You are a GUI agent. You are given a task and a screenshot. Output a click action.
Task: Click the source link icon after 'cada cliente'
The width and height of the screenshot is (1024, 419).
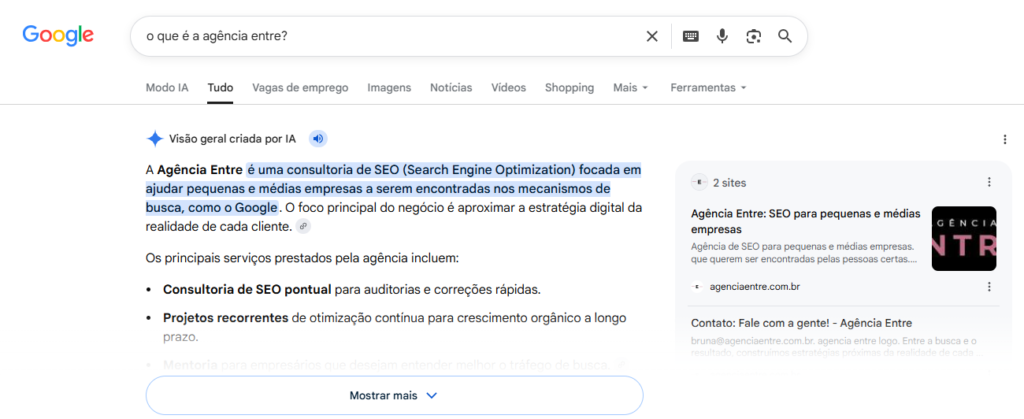pyautogui.click(x=303, y=227)
